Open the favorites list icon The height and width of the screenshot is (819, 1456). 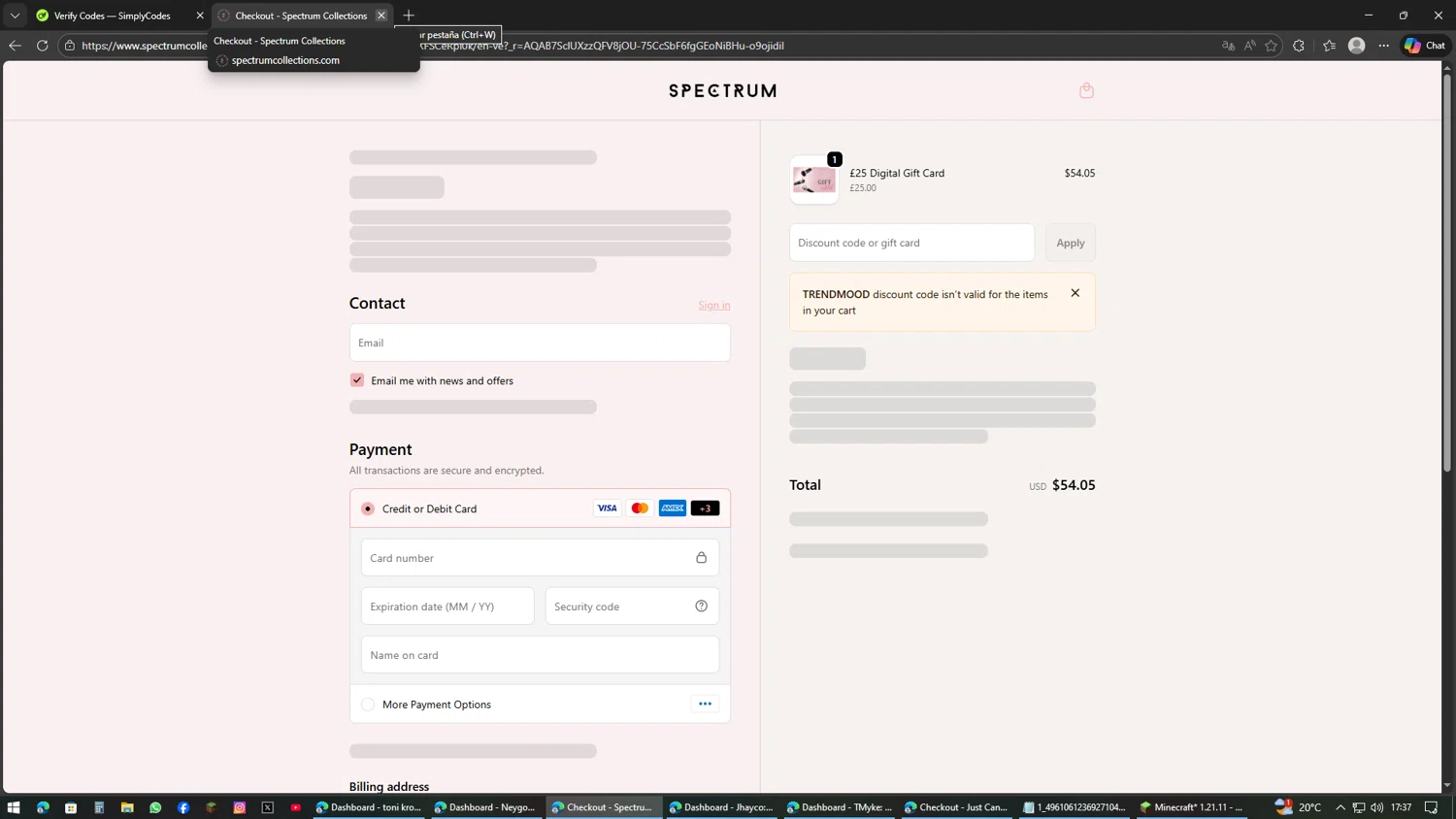click(1329, 46)
